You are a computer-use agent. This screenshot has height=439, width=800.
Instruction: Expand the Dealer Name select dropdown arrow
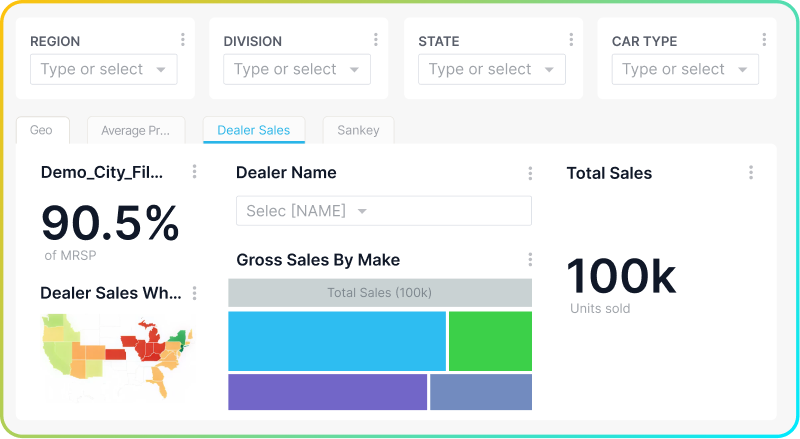point(362,211)
